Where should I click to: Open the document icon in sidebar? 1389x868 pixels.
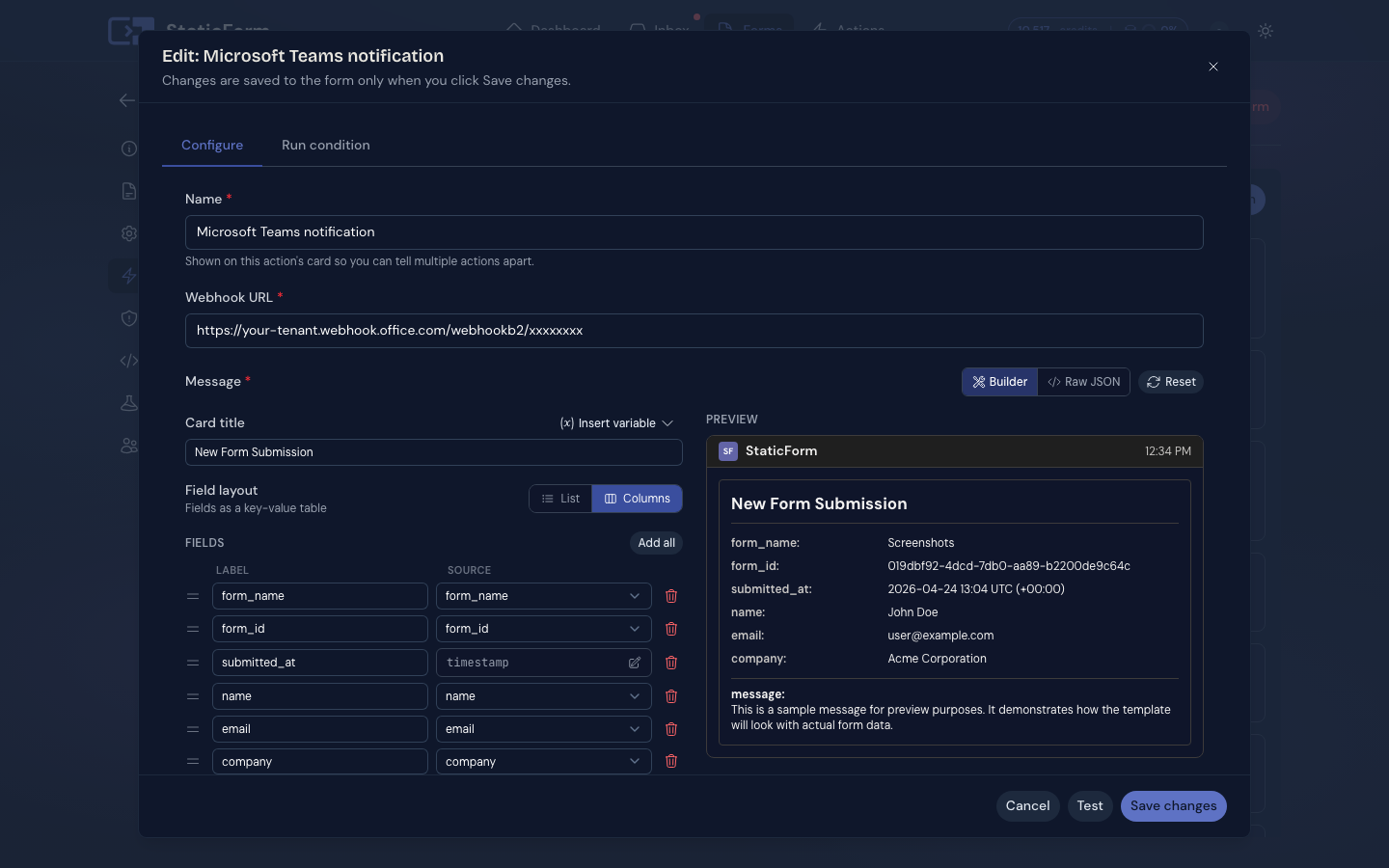click(129, 191)
